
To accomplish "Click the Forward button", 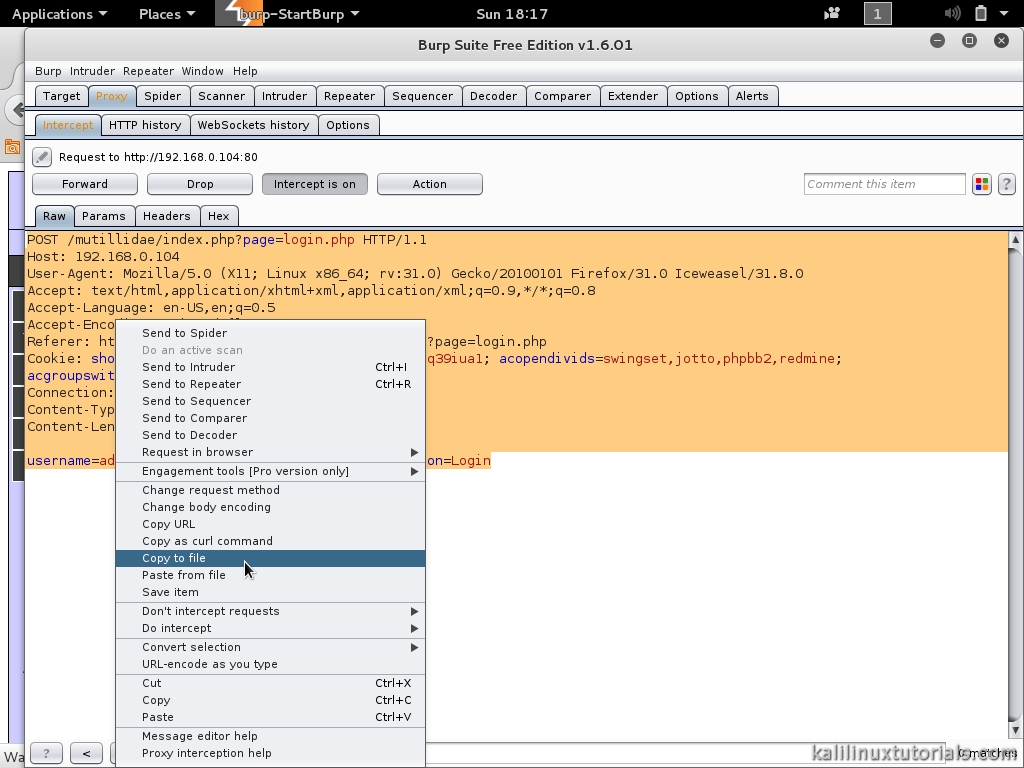I will 84,184.
